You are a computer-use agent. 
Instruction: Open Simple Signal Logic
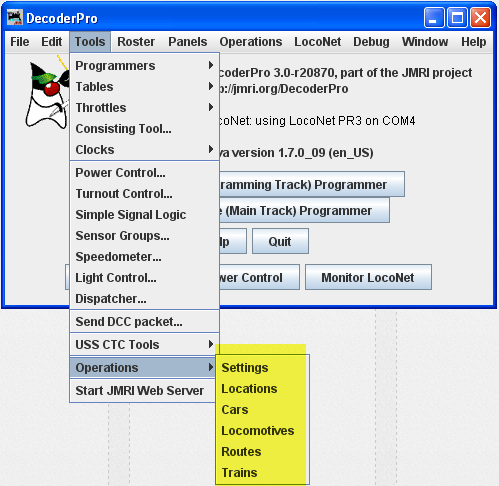[x=144, y=215]
